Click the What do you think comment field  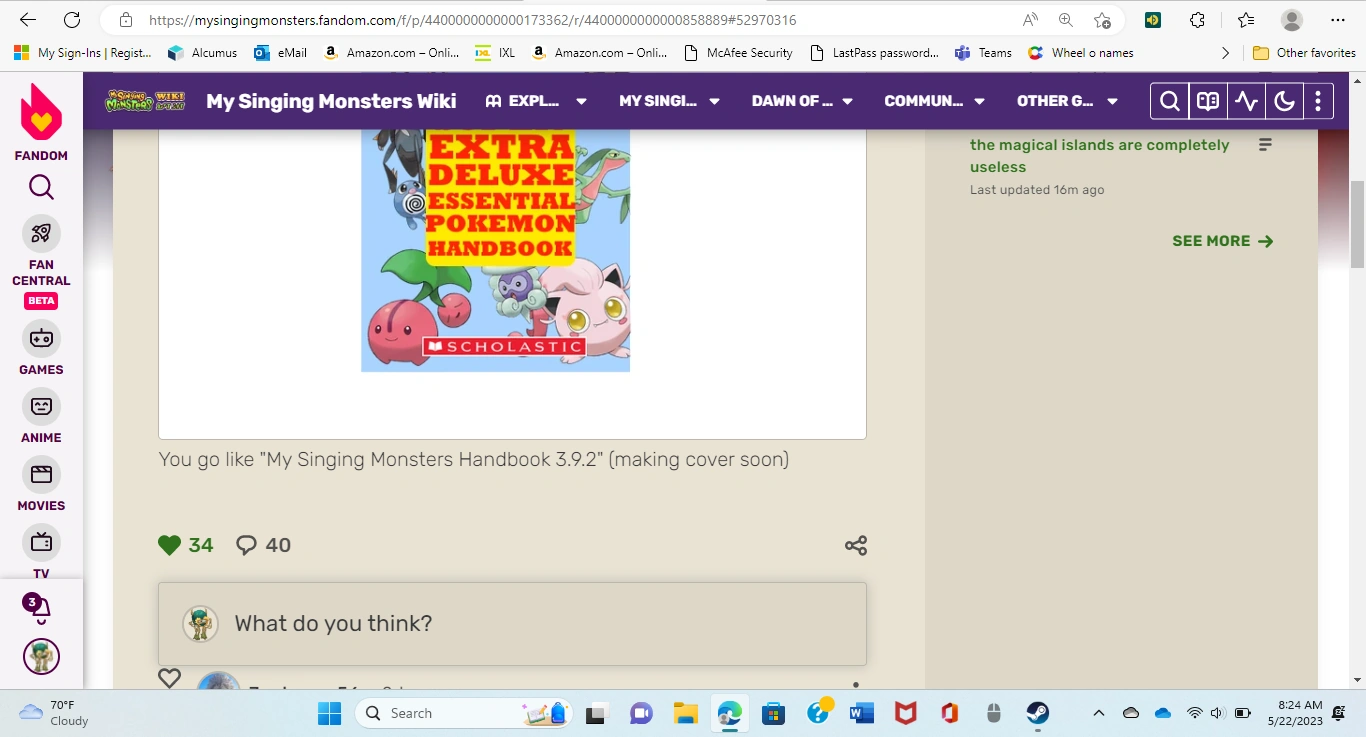coord(512,623)
